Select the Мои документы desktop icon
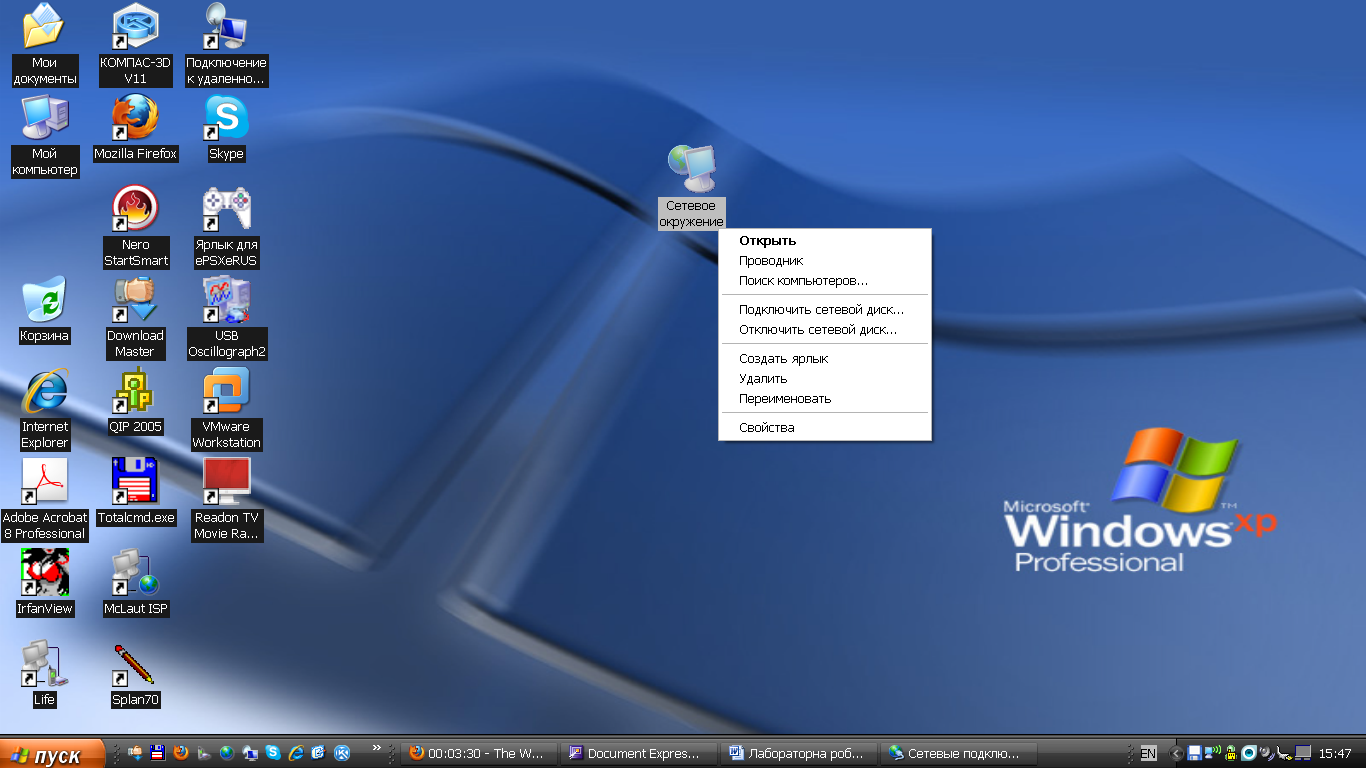This screenshot has height=768, width=1366. 44,45
